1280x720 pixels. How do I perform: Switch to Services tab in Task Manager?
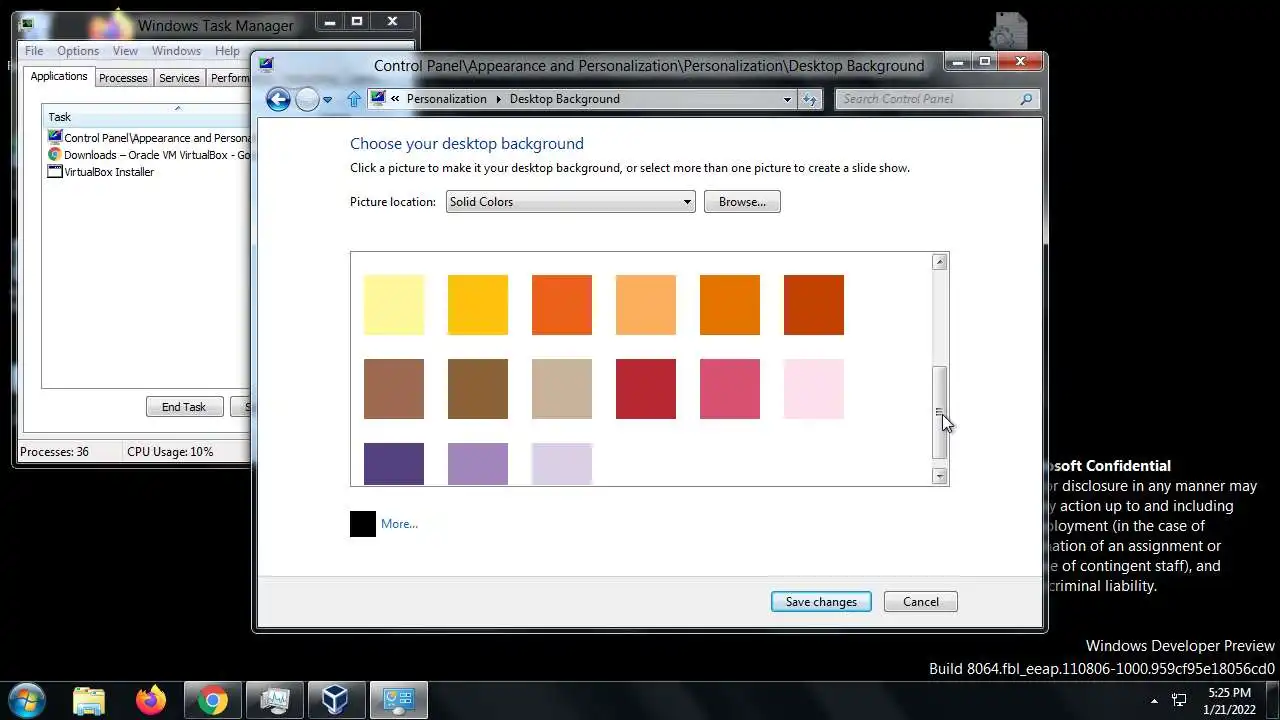point(179,78)
